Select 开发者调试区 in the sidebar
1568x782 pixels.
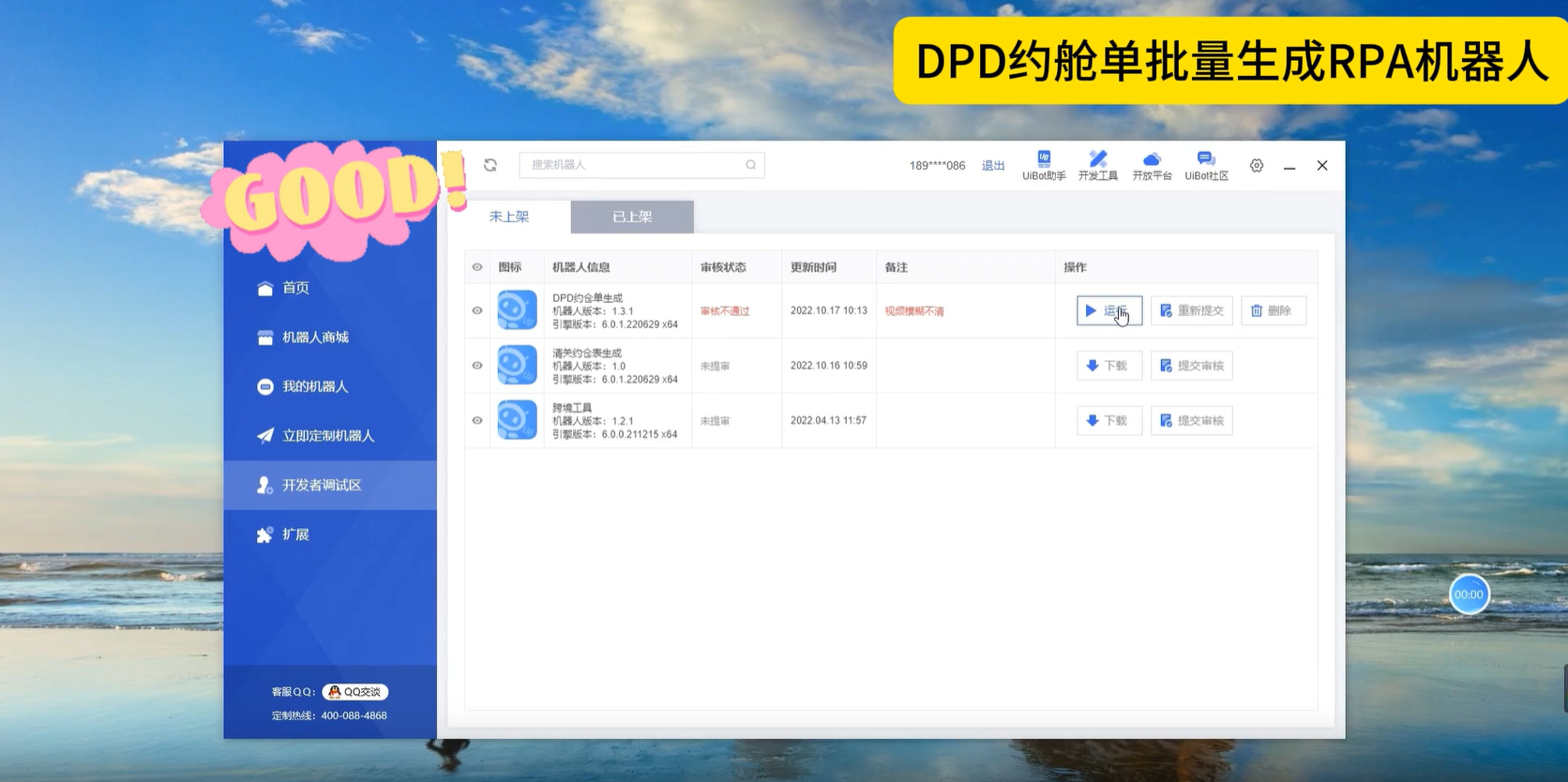[x=330, y=485]
